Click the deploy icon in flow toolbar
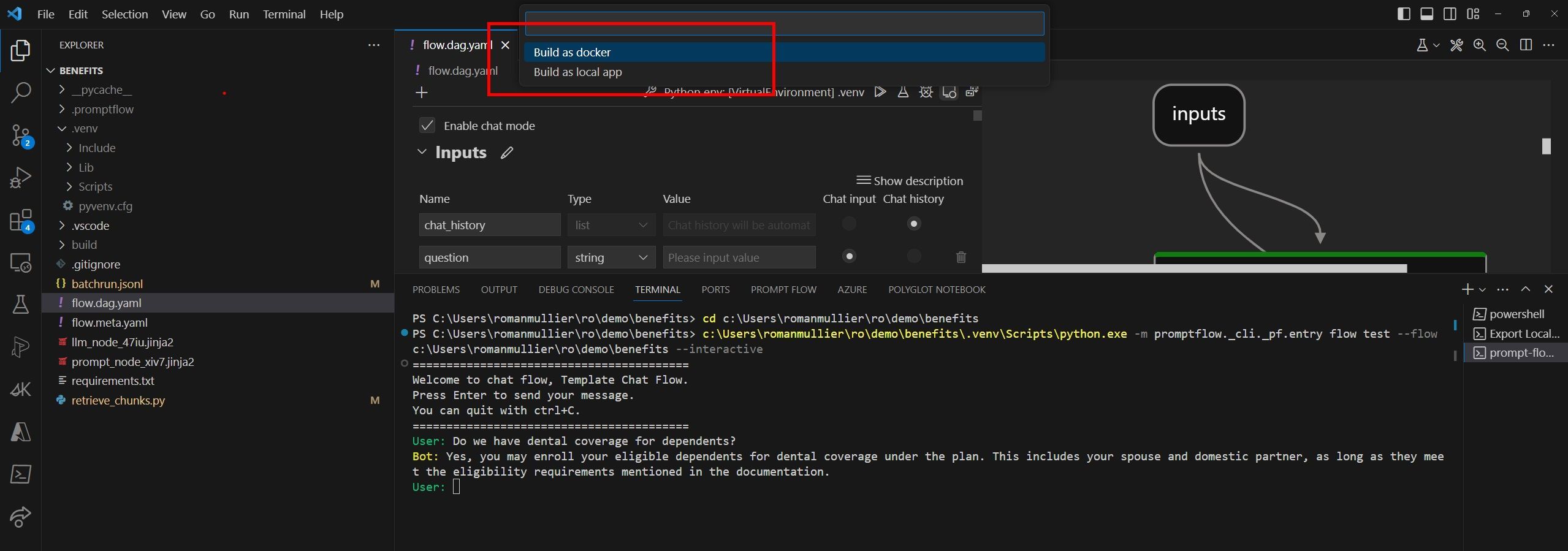The image size is (1568, 551). coord(972,92)
